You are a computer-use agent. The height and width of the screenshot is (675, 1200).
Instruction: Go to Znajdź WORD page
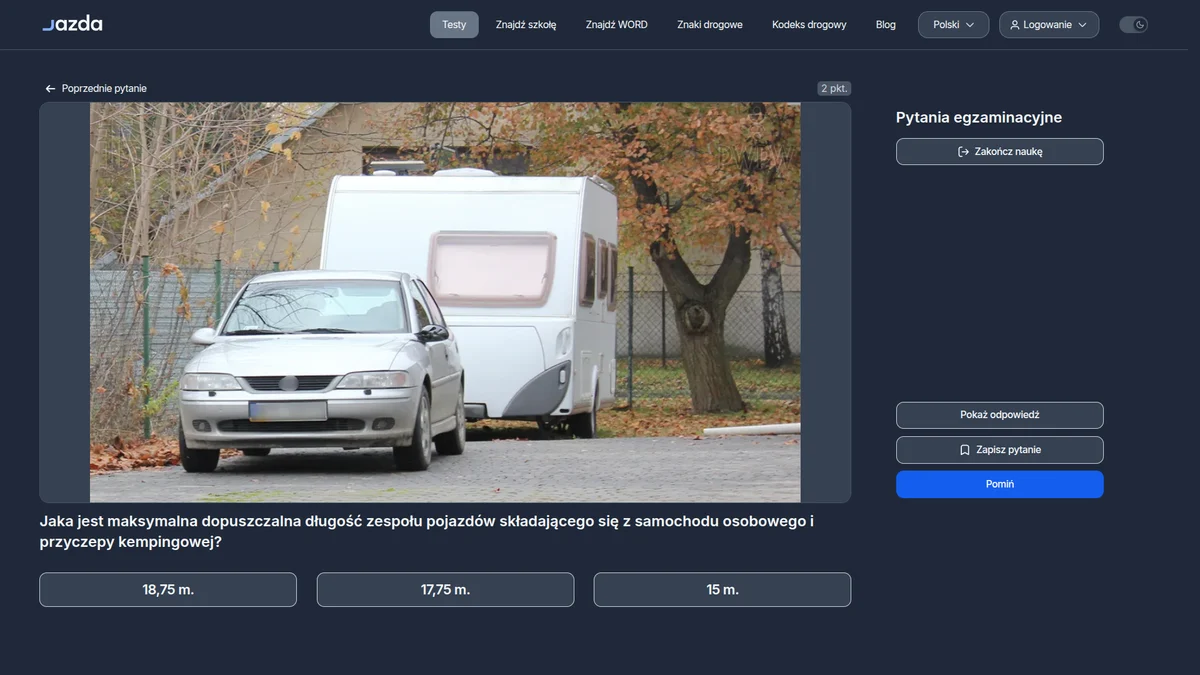(x=617, y=25)
